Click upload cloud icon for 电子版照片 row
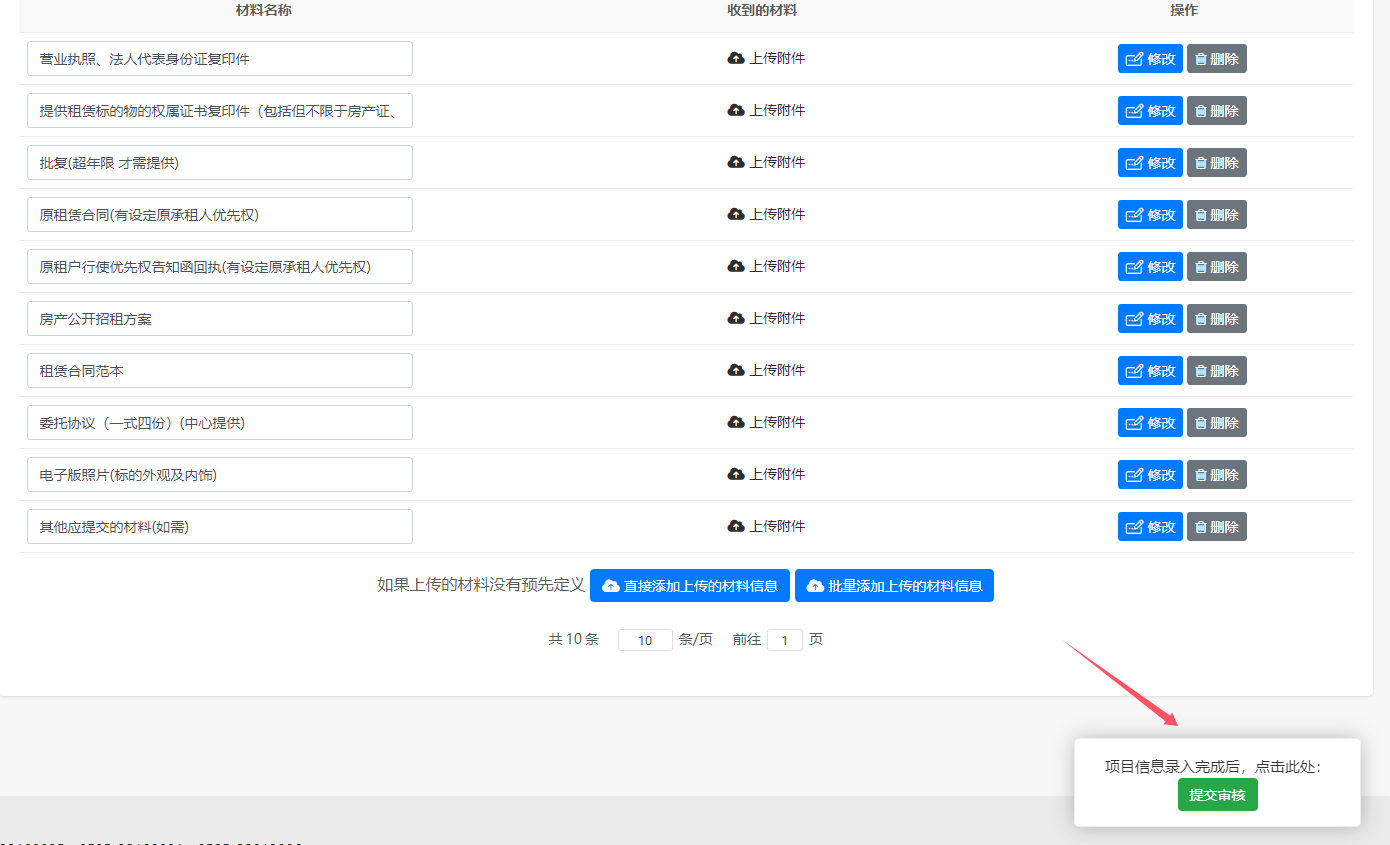Screen dimensions: 1390x845 [x=736, y=474]
